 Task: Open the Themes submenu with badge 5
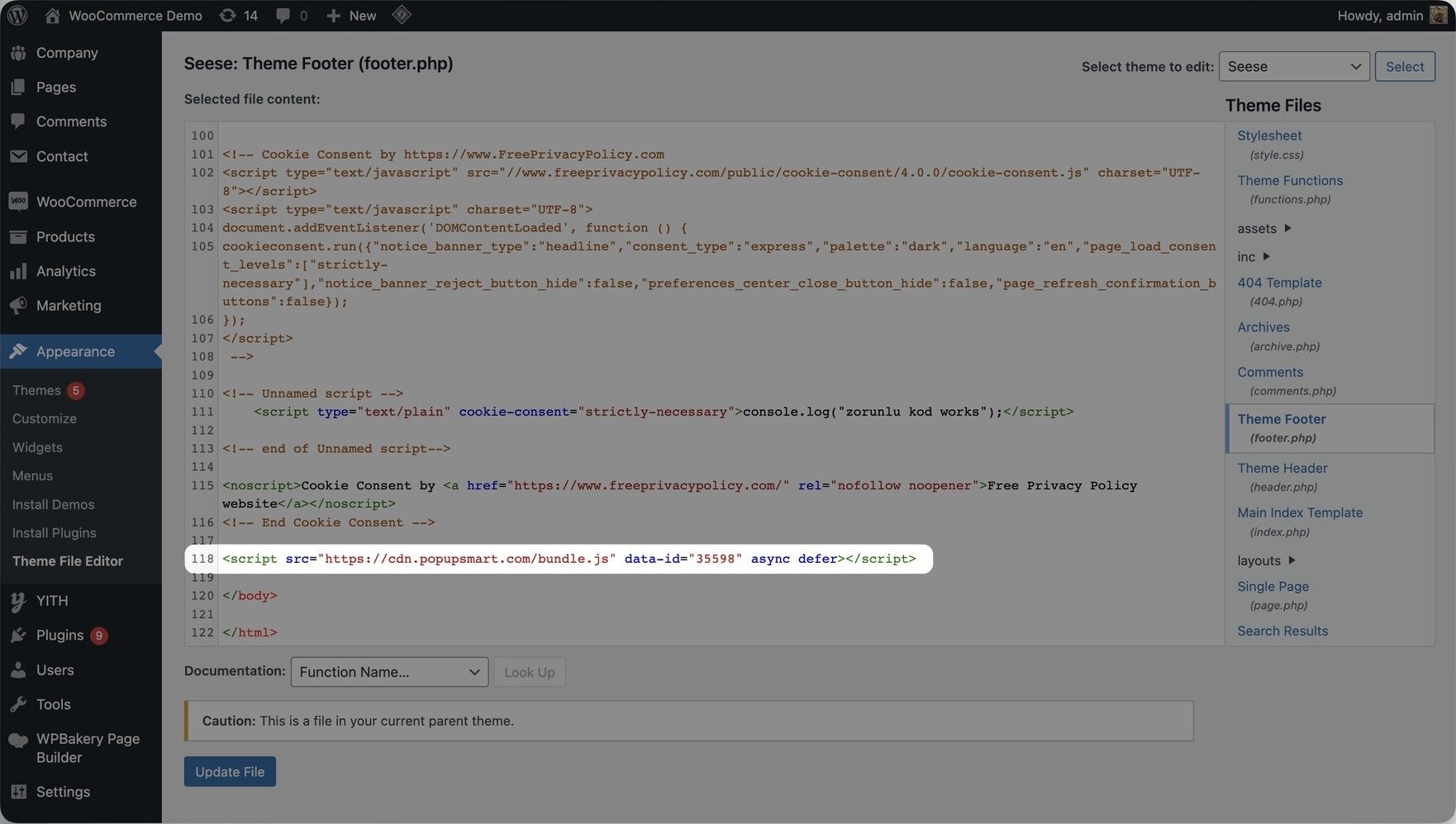click(48, 390)
